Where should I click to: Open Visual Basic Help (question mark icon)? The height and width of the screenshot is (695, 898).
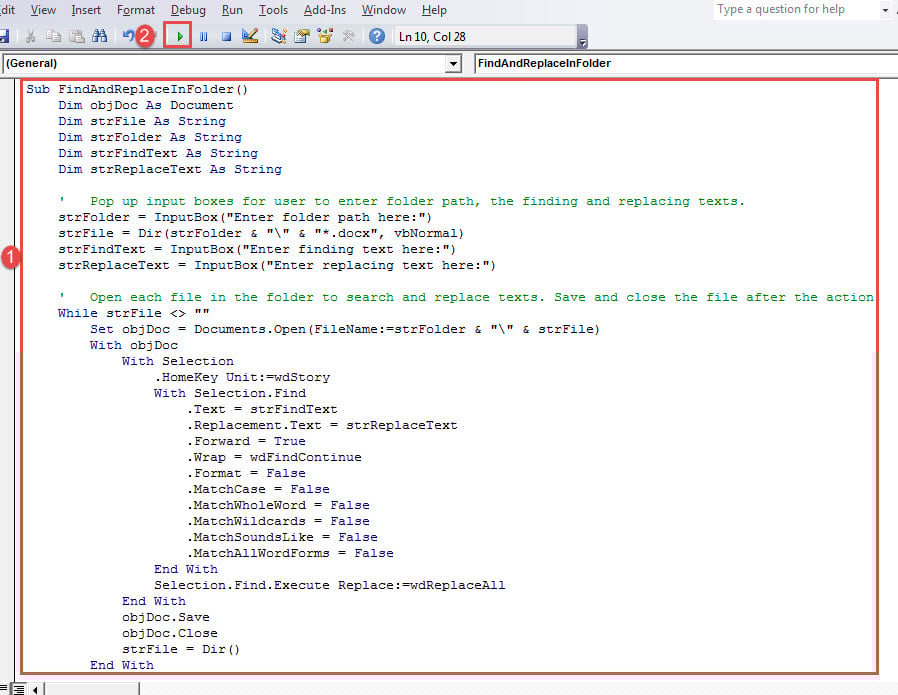click(377, 37)
